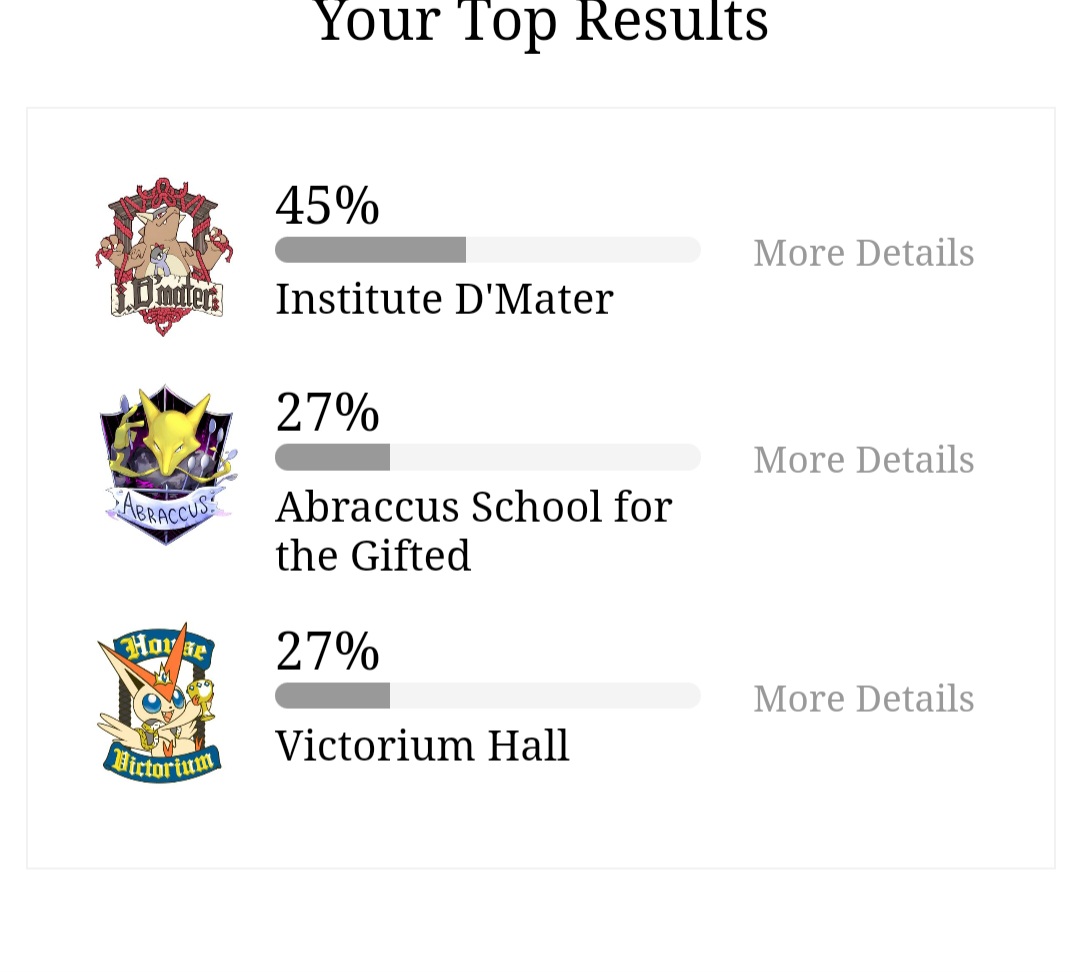The width and height of the screenshot is (1080, 975).
Task: Click the Abraccus 27% progress bar
Action: click(x=488, y=457)
